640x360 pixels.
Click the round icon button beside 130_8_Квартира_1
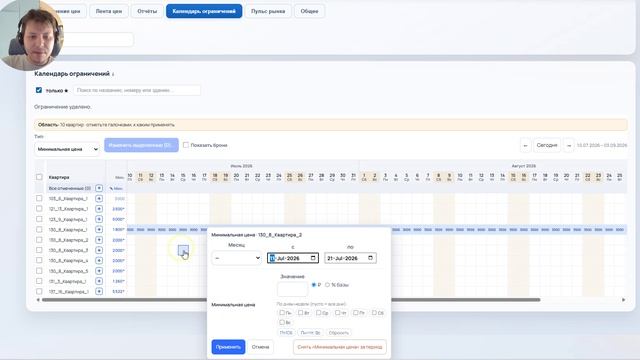click(x=99, y=229)
